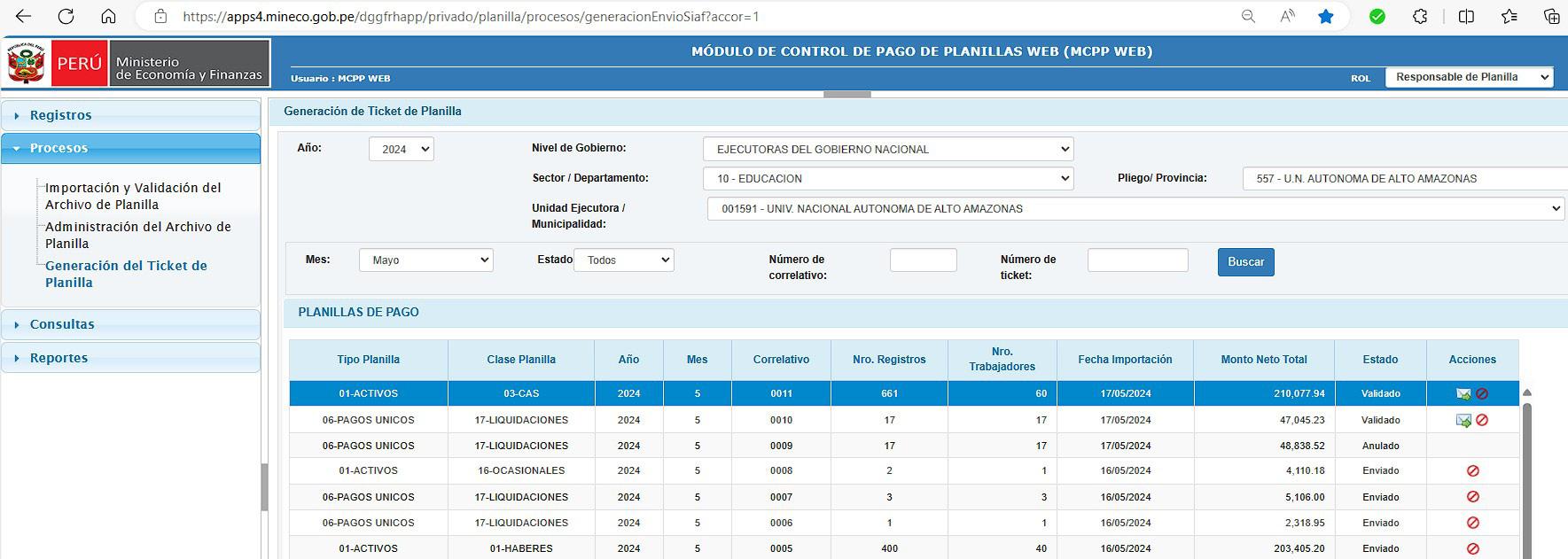Open Administración del Archivo de Planilla
Screen dimensions: 1568x559
tap(138, 235)
